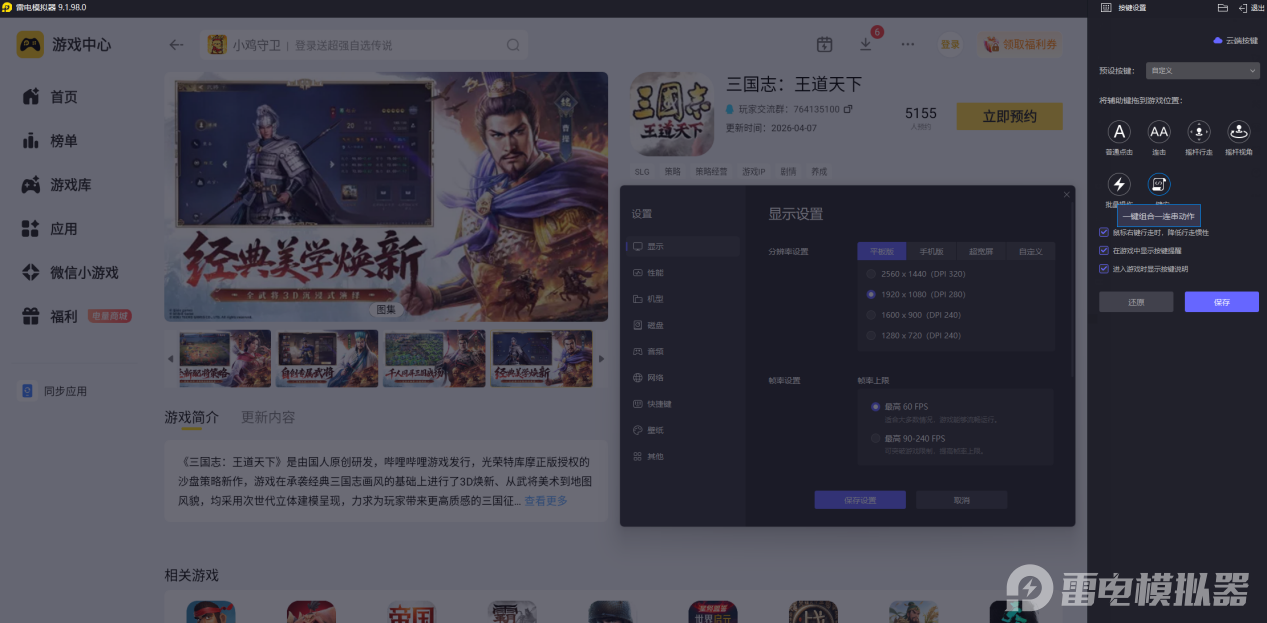Open the three-dots more menu in the top bar
The height and width of the screenshot is (623, 1267).
click(908, 44)
